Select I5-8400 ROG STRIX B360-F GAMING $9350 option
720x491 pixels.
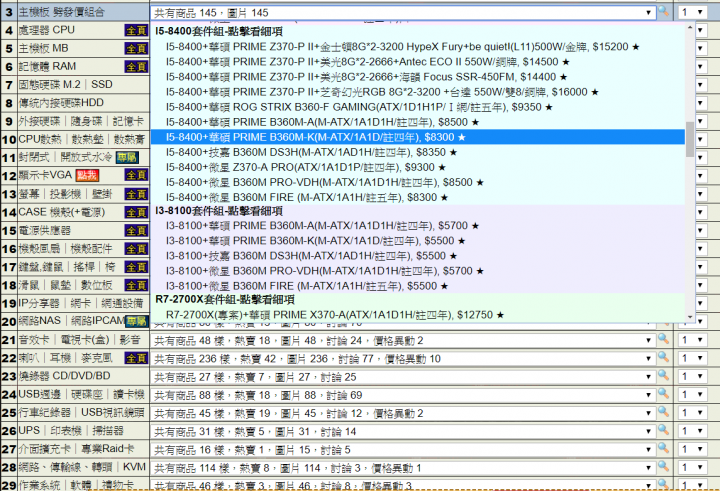(417, 107)
